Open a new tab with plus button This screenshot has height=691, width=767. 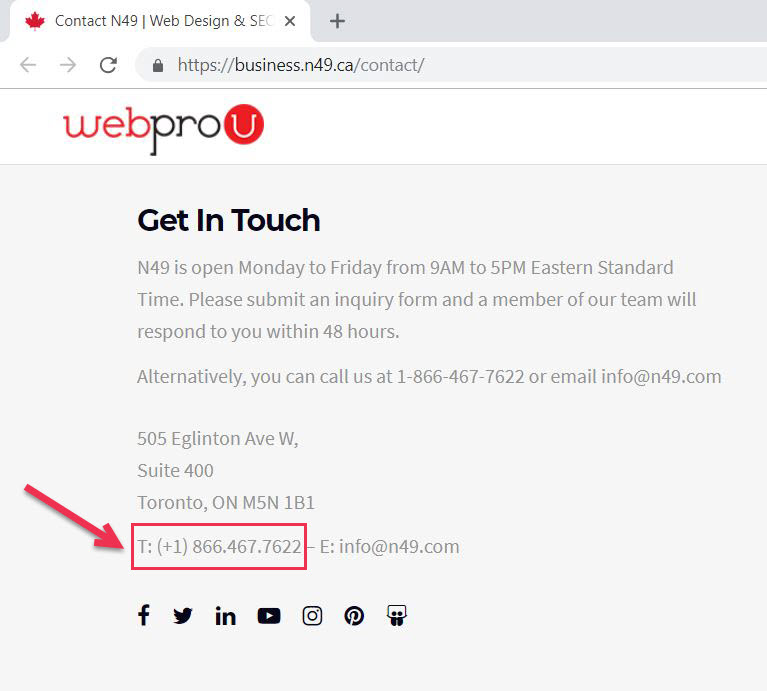337,21
